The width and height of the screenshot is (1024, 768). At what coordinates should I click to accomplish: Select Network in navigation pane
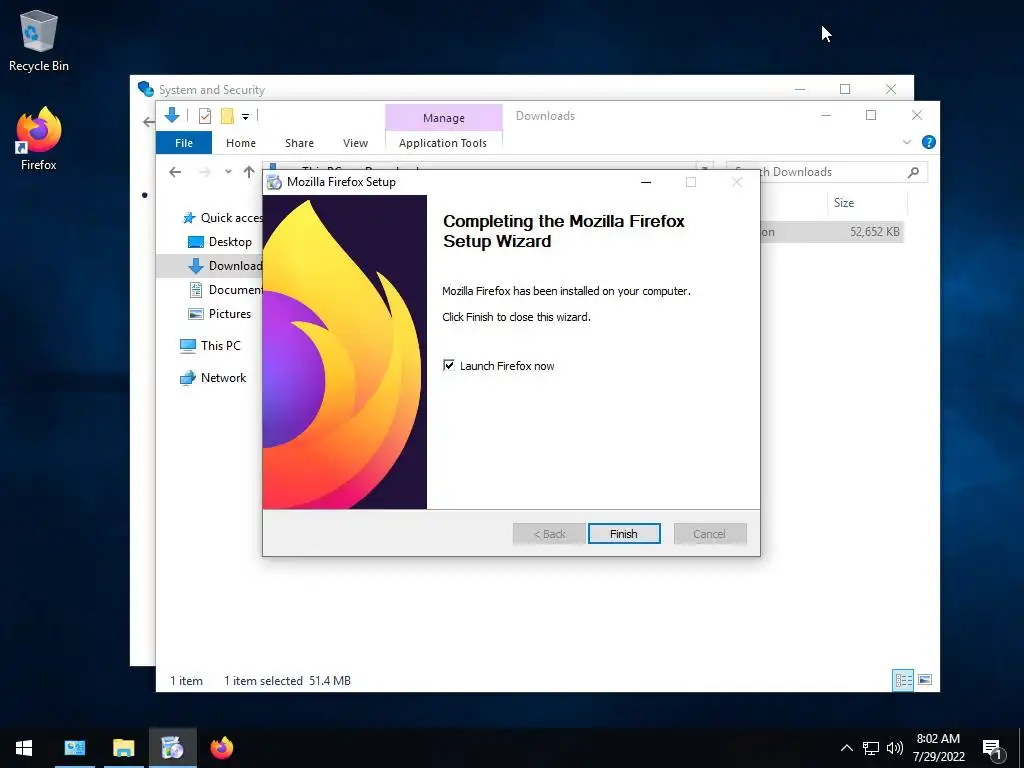[x=213, y=377]
